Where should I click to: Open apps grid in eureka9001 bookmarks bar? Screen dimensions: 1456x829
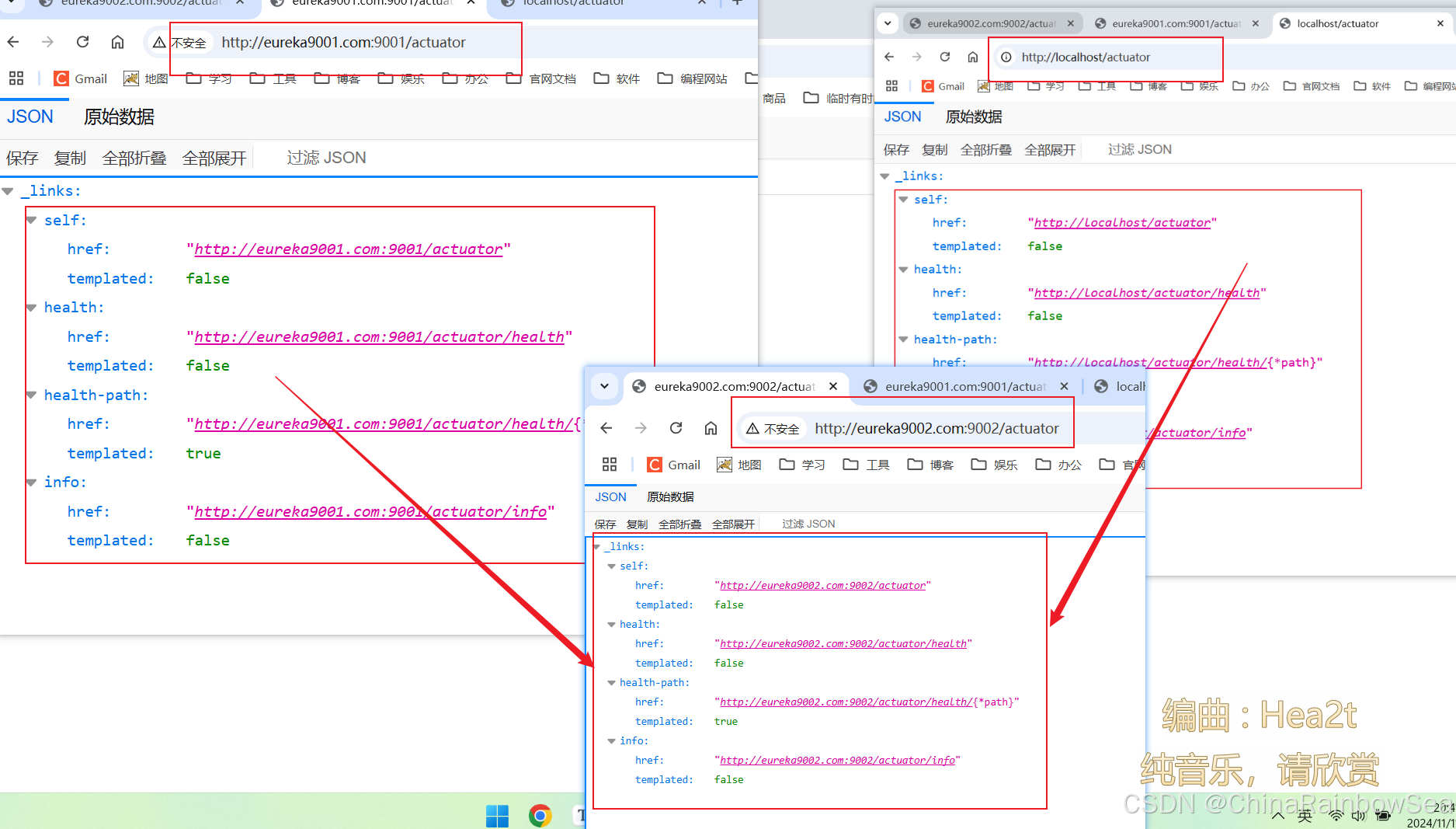tap(16, 78)
